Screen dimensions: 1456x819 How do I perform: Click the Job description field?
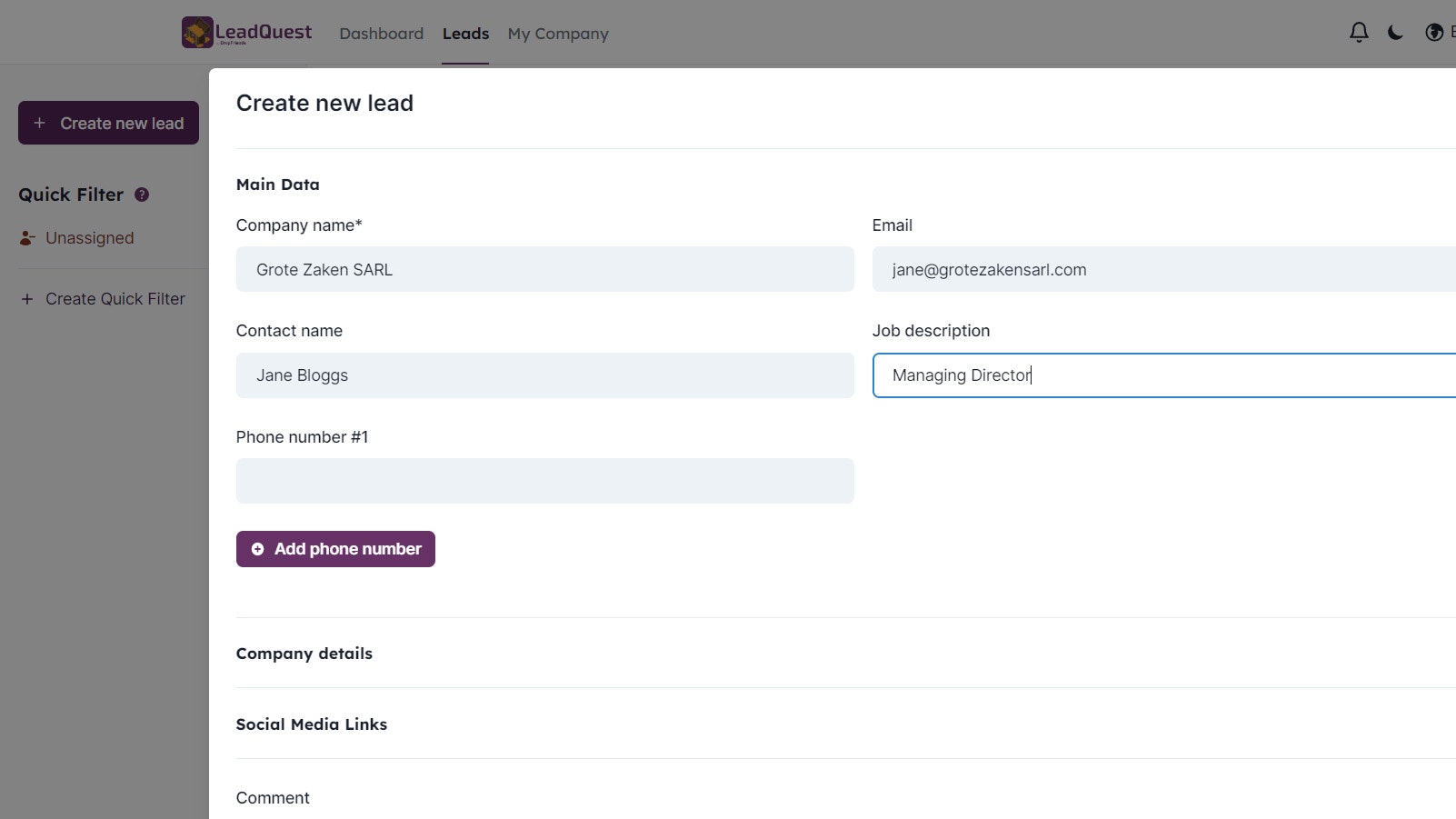coord(1164,375)
